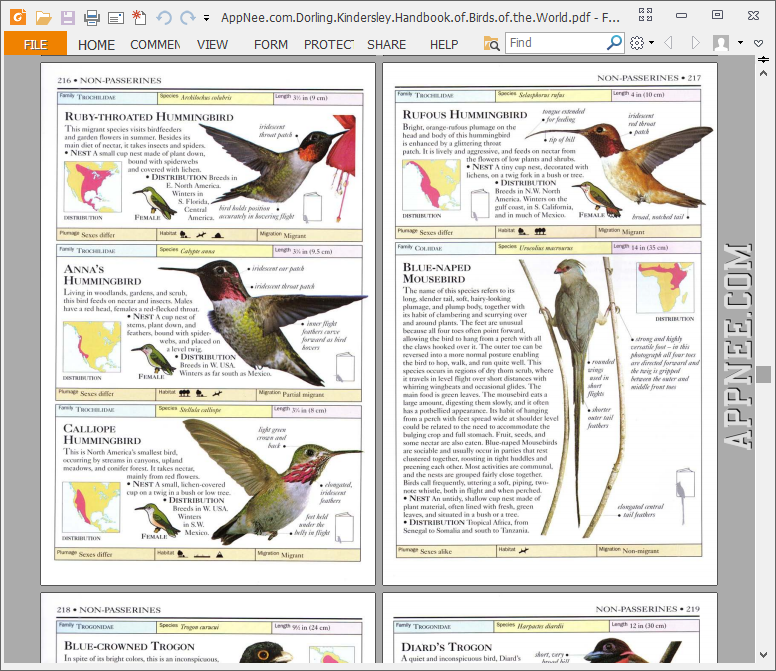The image size is (776, 671).
Task: Expand the quick access toolbar customize arrow
Action: coord(206,19)
